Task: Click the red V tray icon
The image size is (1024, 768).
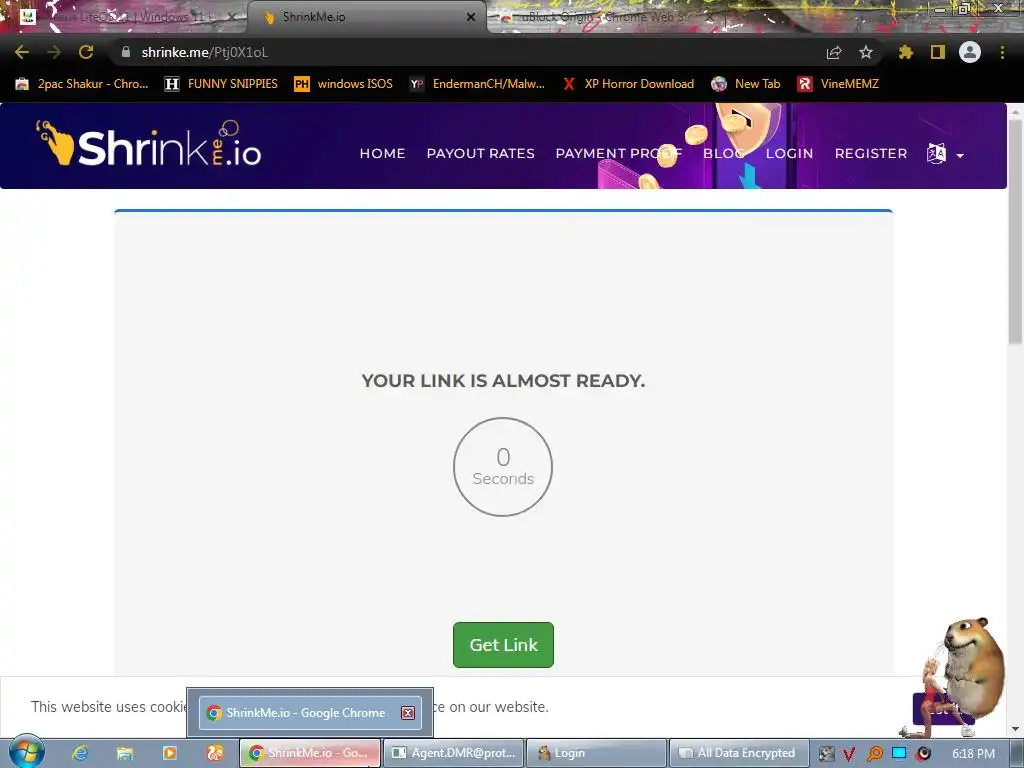Action: point(849,754)
